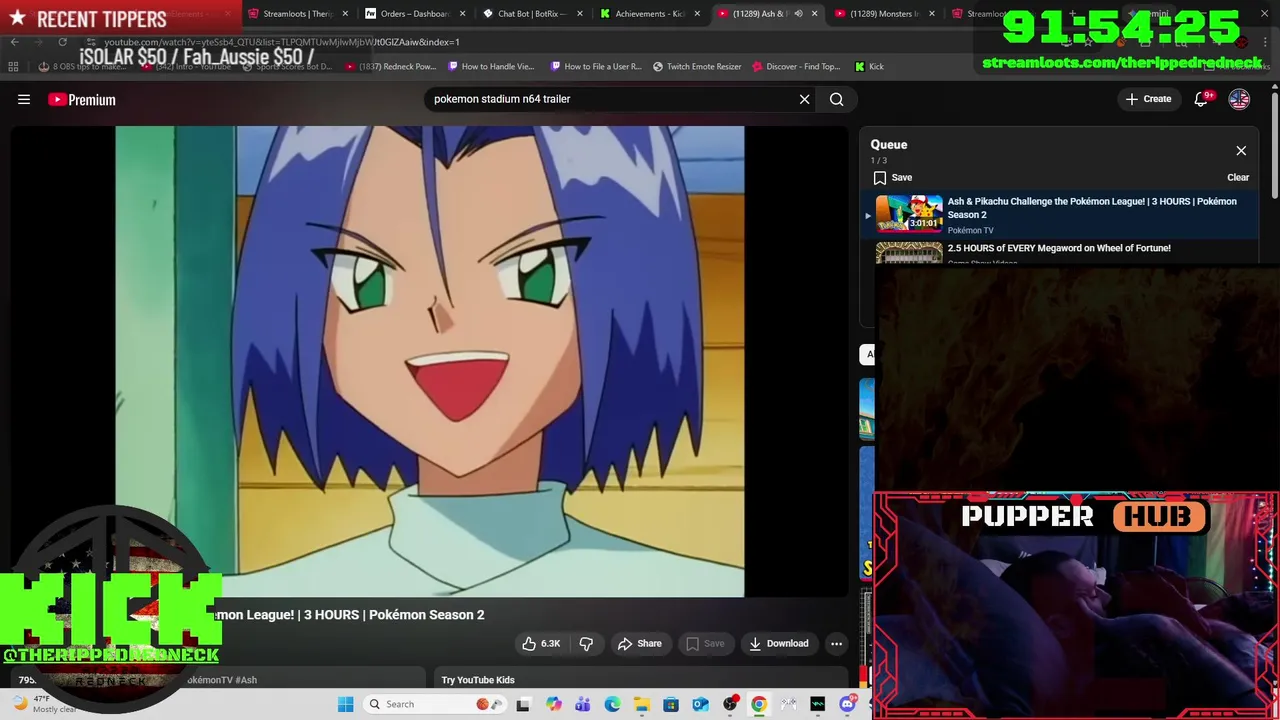Open YouTube notifications bell
Image resolution: width=1280 pixels, height=720 pixels.
click(1202, 99)
